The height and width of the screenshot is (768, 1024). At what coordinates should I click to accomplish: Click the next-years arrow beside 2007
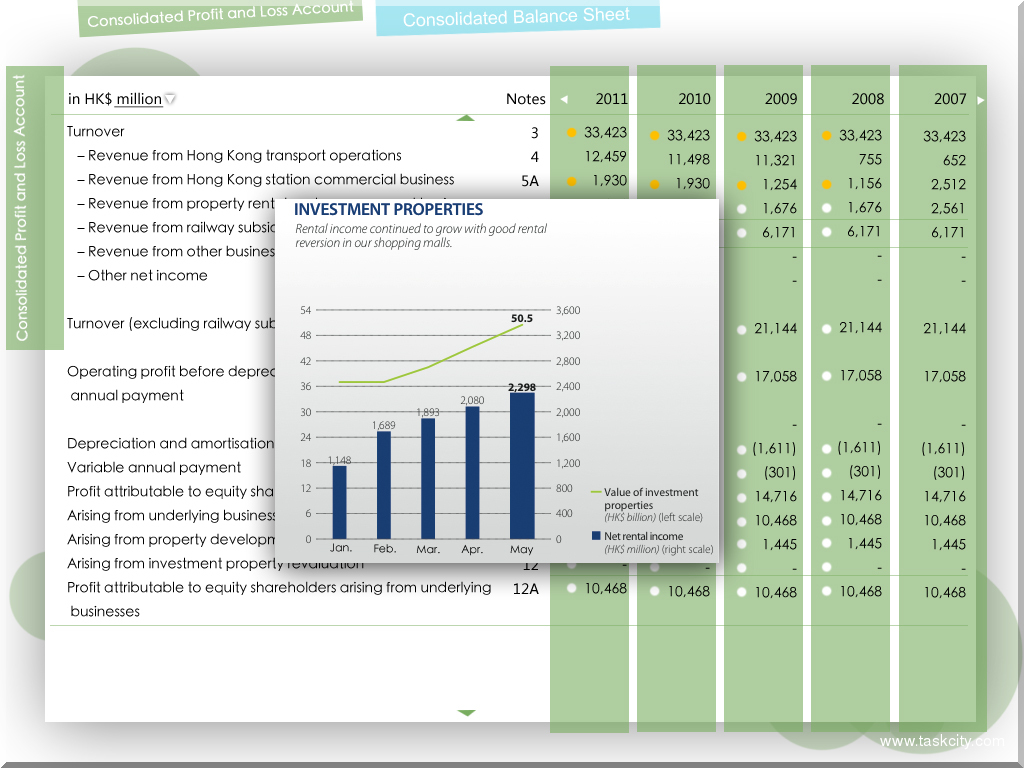coord(981,100)
